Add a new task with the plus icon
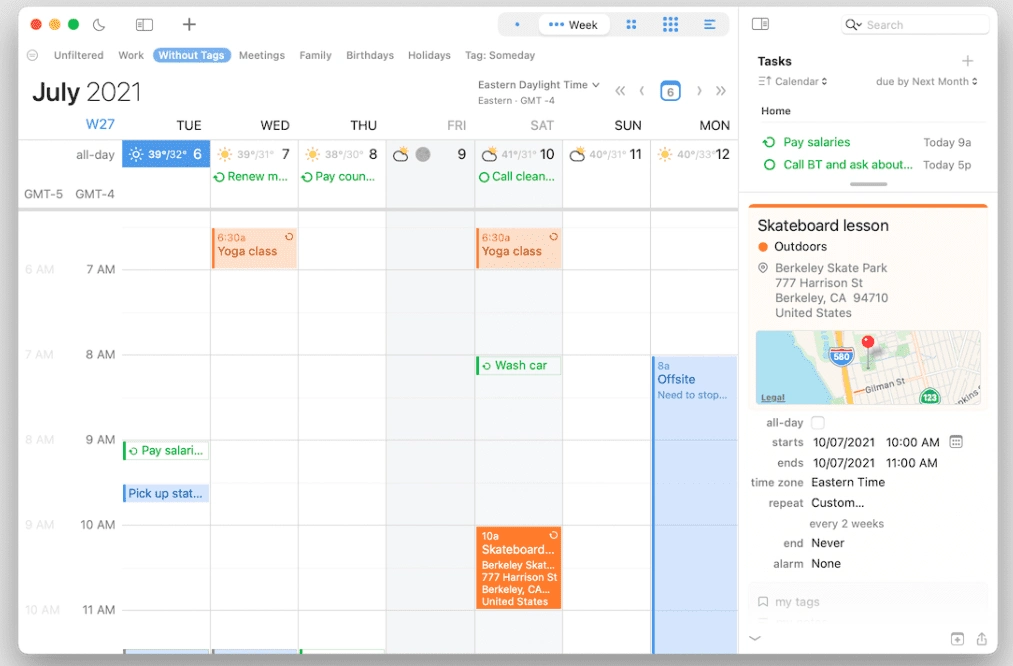 click(x=967, y=61)
